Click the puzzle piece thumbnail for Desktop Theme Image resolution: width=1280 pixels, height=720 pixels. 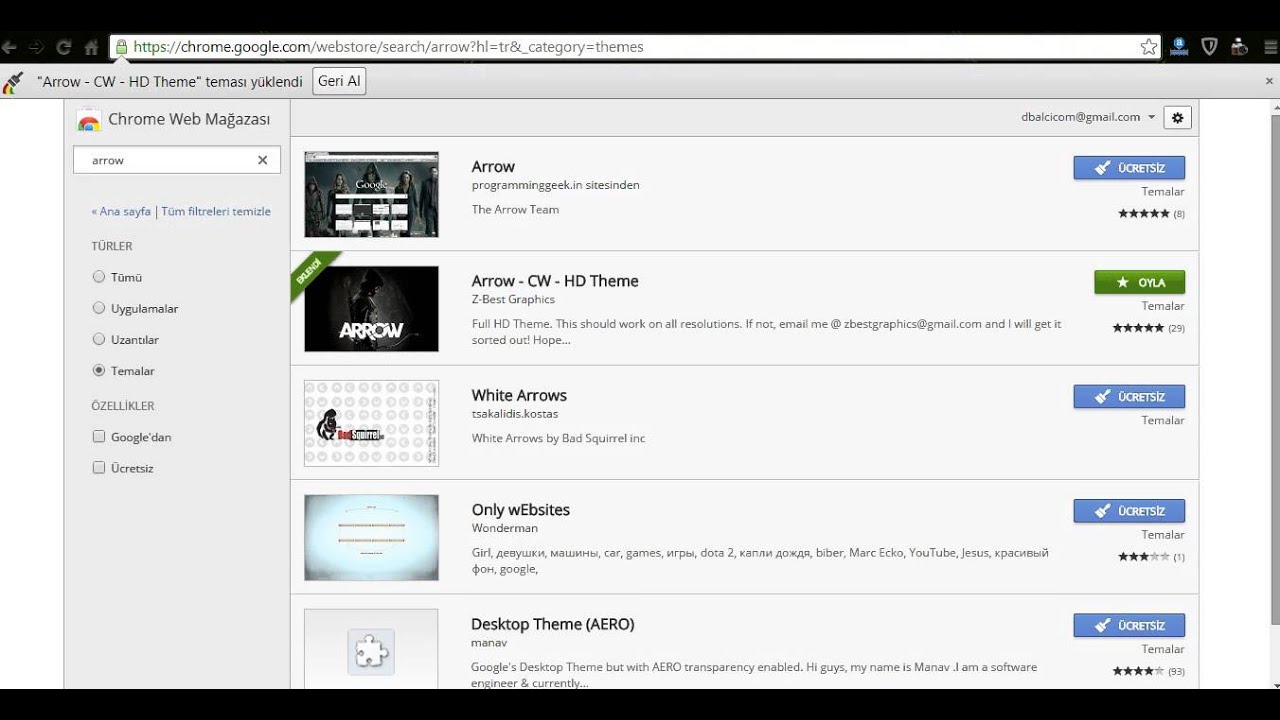coord(371,648)
